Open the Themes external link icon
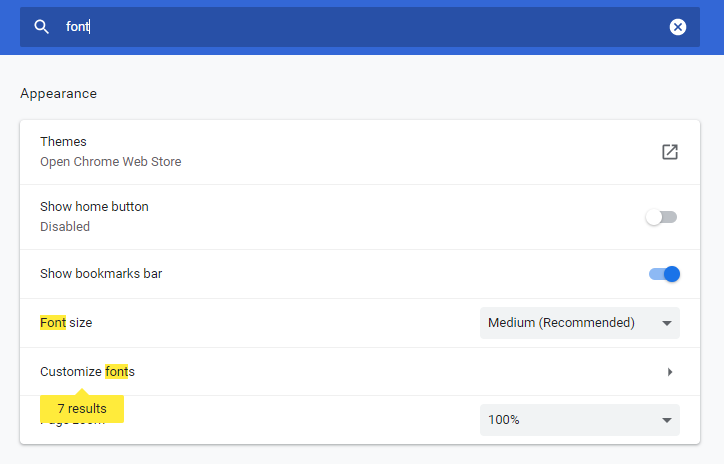Image resolution: width=724 pixels, height=464 pixels. 670,152
